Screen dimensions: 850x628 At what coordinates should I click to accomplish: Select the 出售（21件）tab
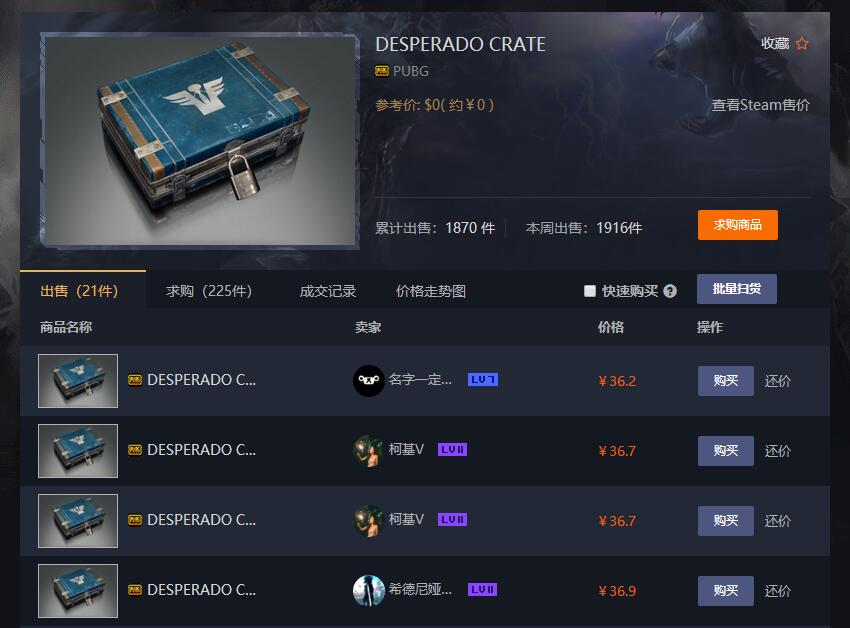79,291
